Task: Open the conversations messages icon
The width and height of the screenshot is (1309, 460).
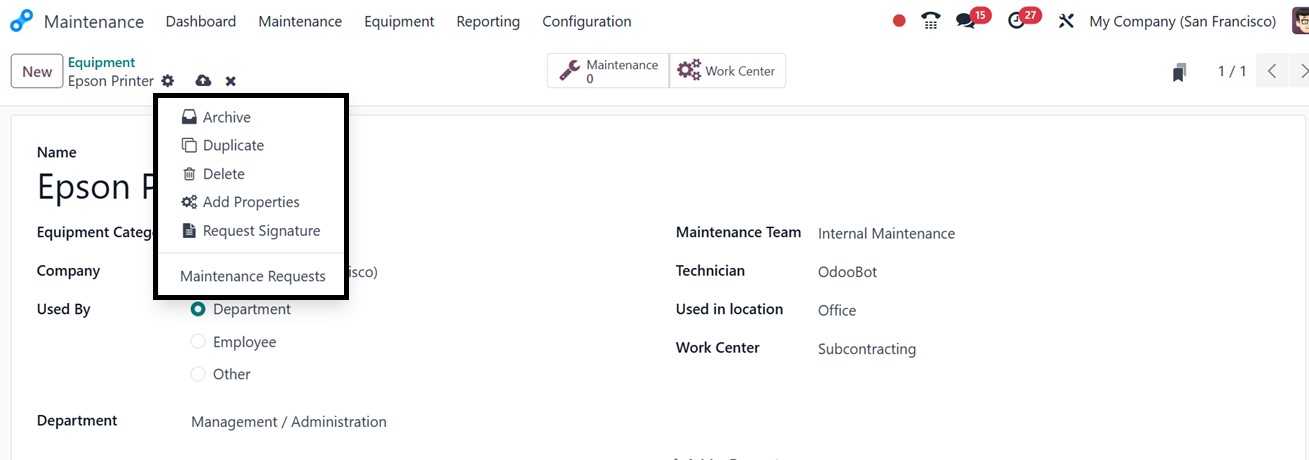Action: coord(965,21)
